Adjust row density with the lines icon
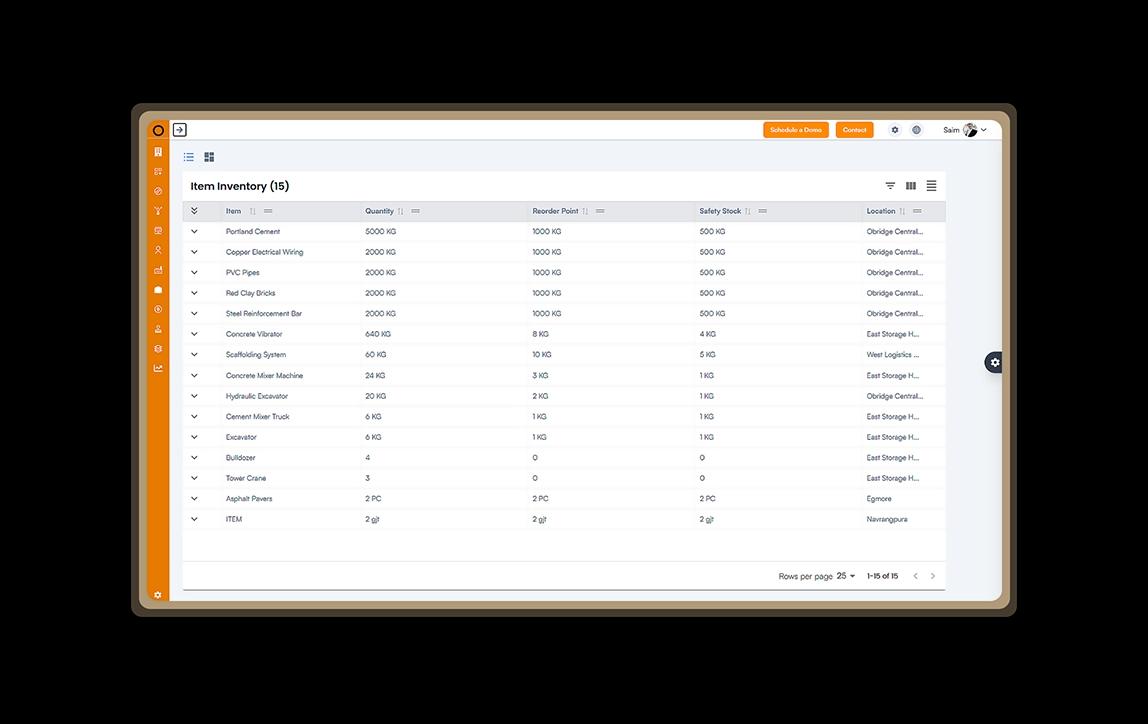Screen dimensions: 1148x724 coord(931,185)
